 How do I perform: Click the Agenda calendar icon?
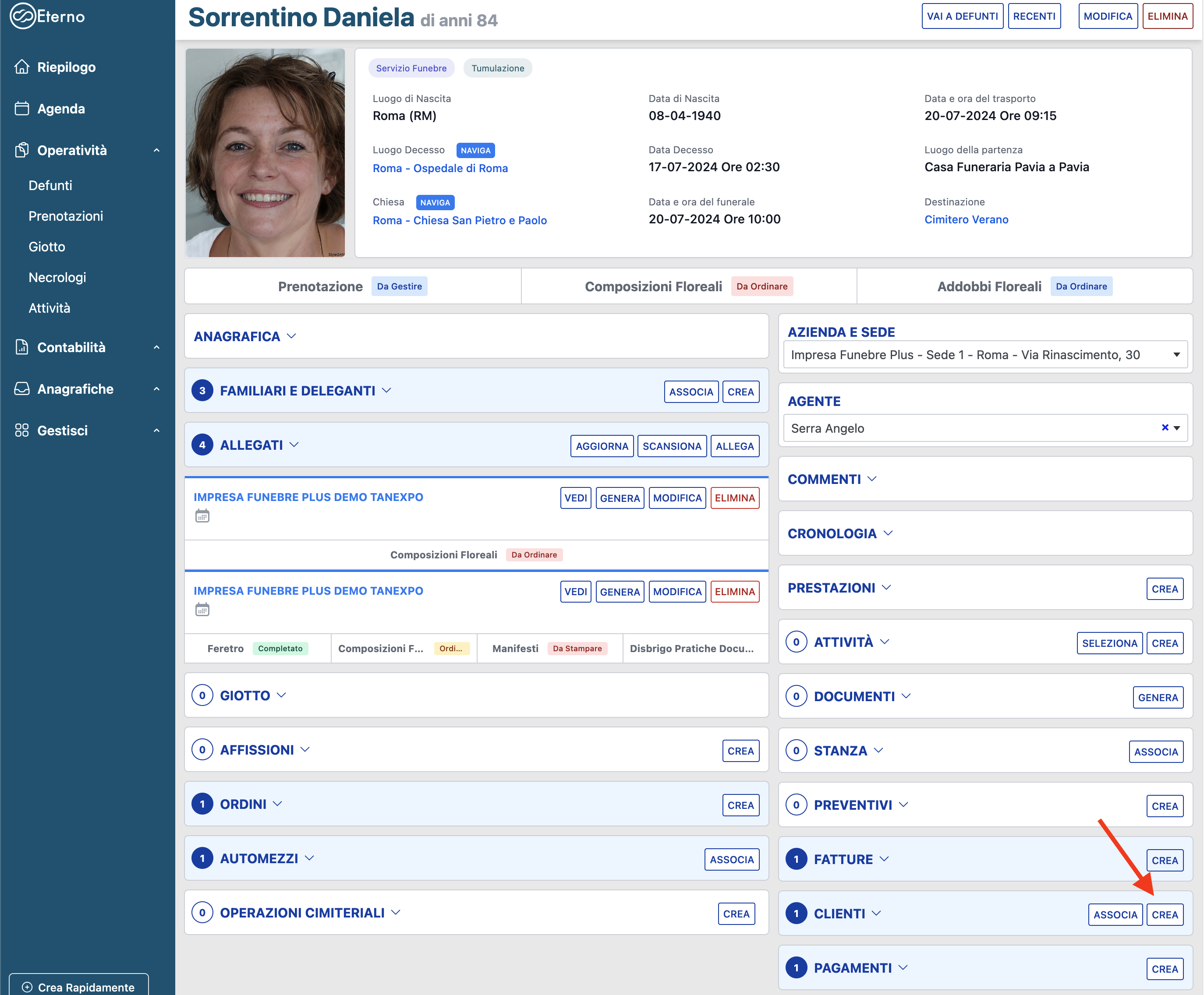(22, 108)
